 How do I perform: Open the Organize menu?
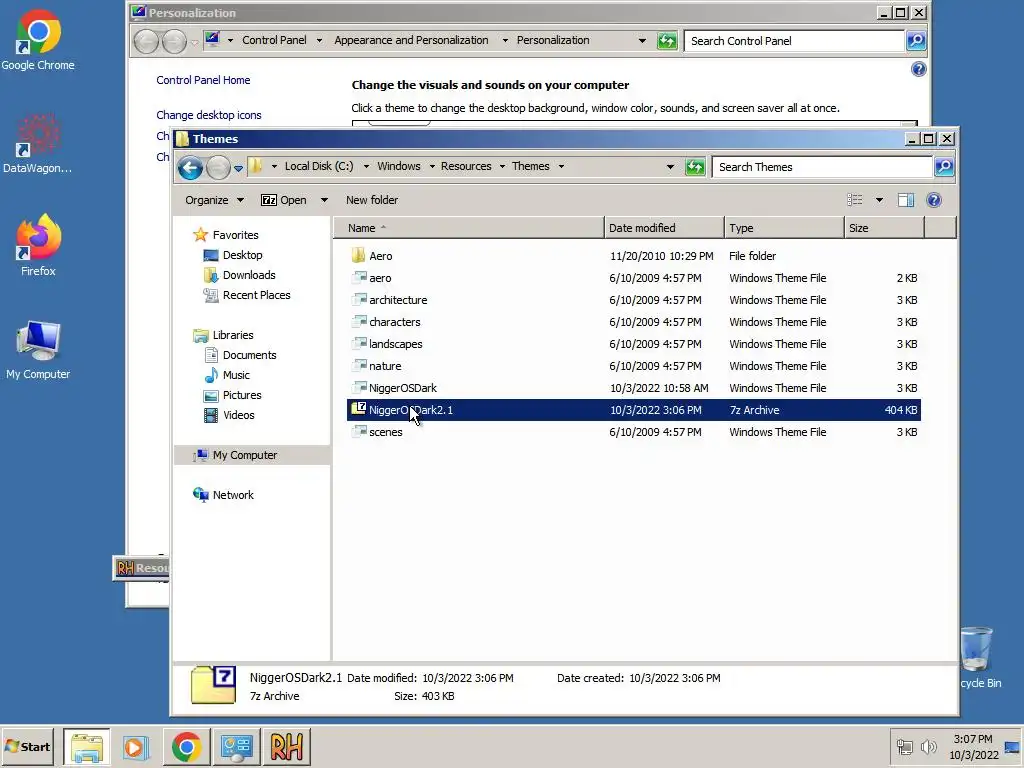tap(214, 200)
